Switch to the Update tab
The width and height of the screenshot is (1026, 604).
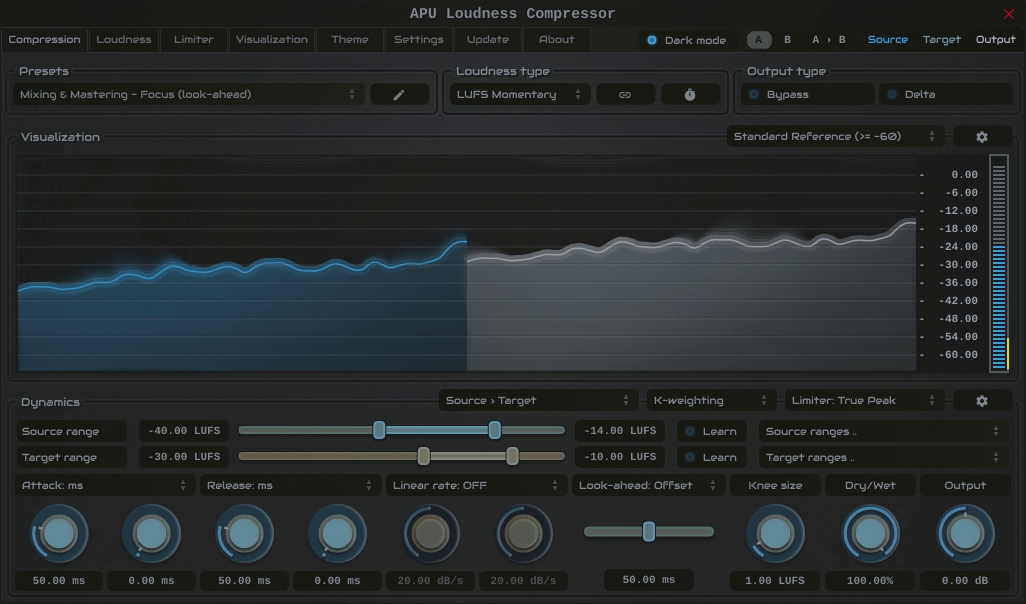487,40
